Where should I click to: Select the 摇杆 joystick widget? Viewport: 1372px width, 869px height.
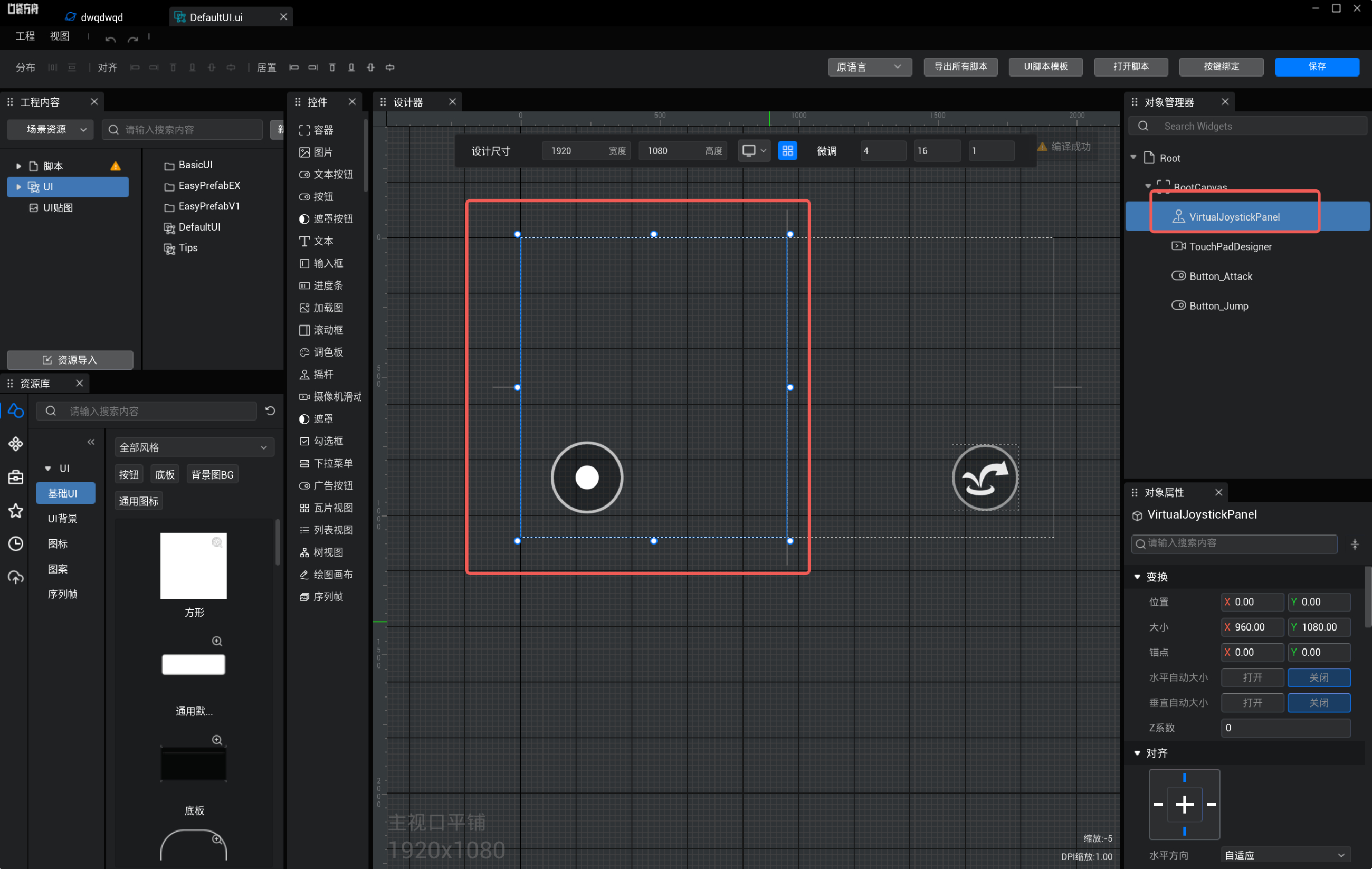[316, 375]
